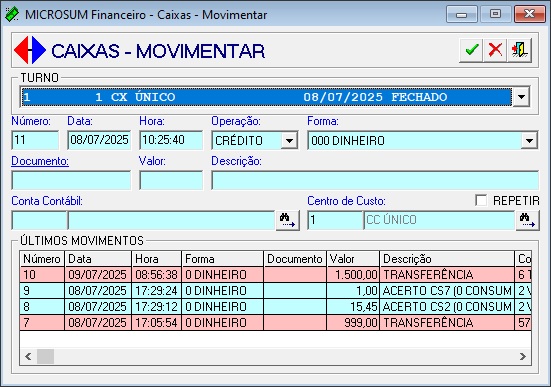Click the Data column header in table

pos(98,259)
